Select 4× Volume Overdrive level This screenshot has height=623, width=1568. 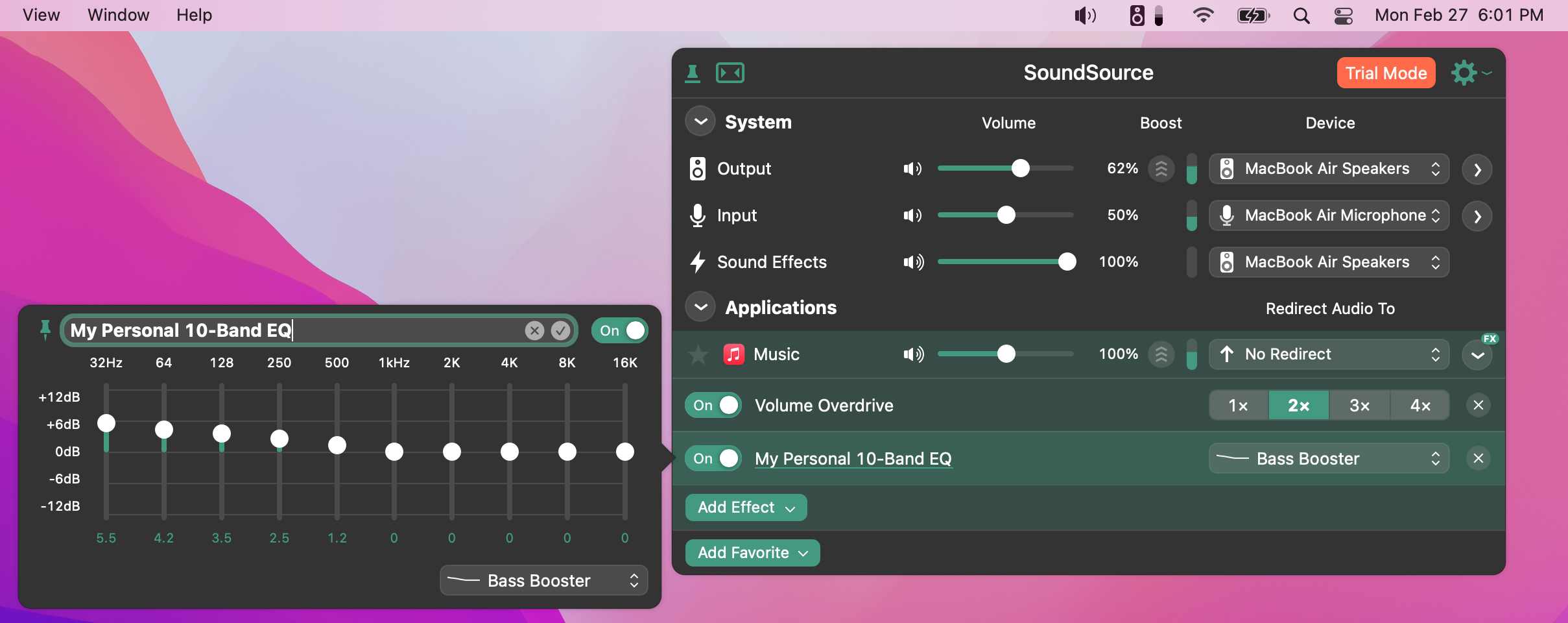1420,406
